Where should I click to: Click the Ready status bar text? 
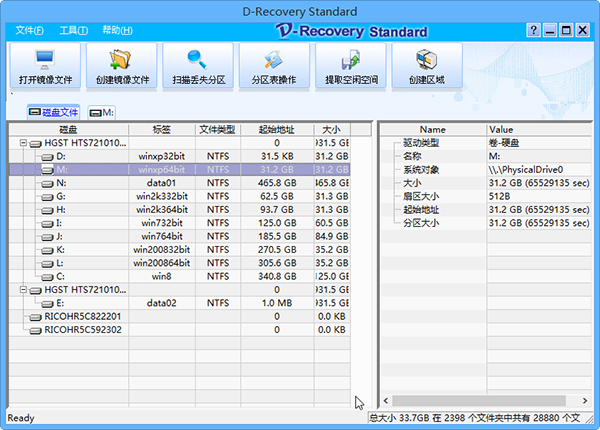click(21, 418)
